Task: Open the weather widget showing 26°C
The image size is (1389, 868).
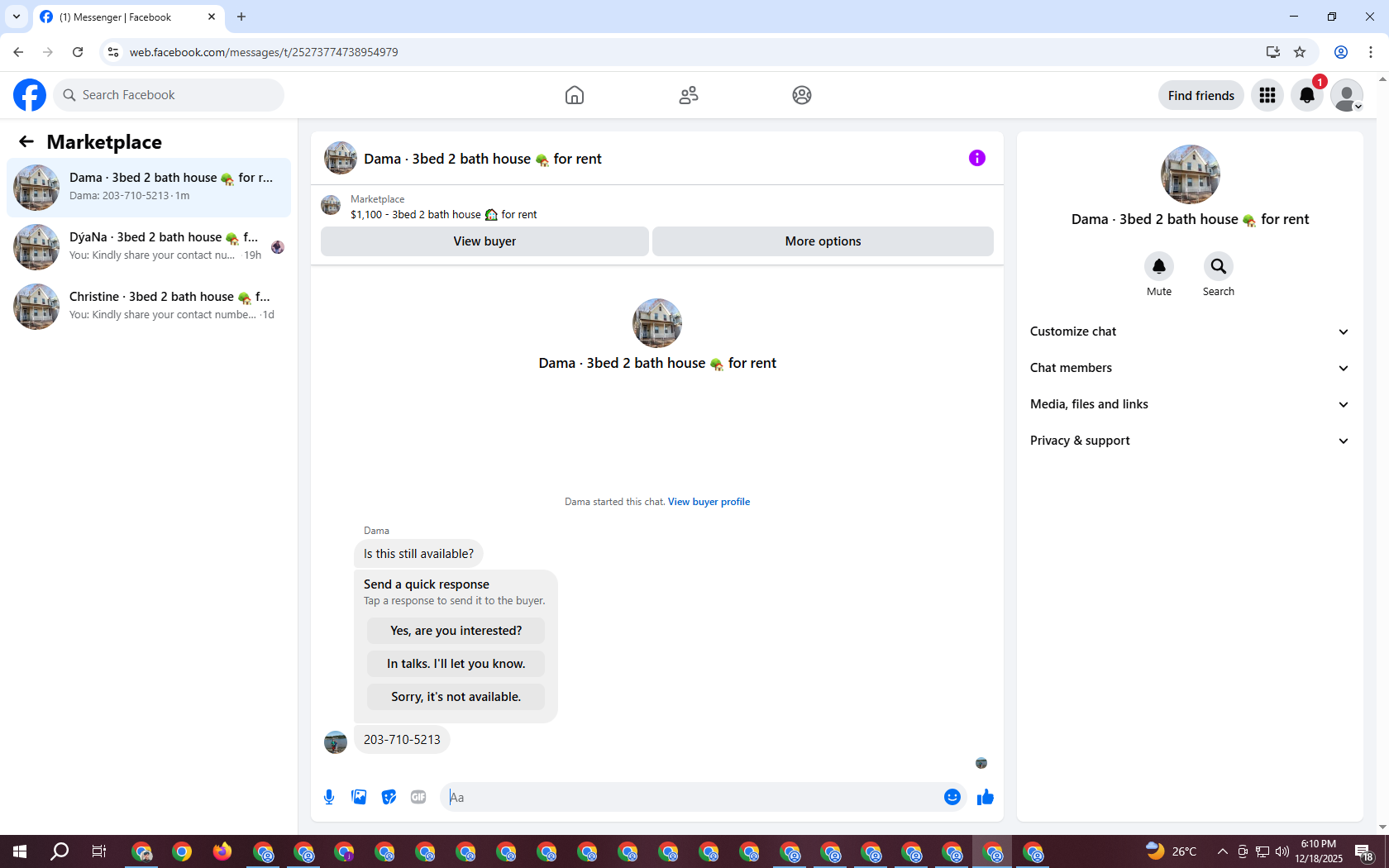Action: pyautogui.click(x=1172, y=851)
